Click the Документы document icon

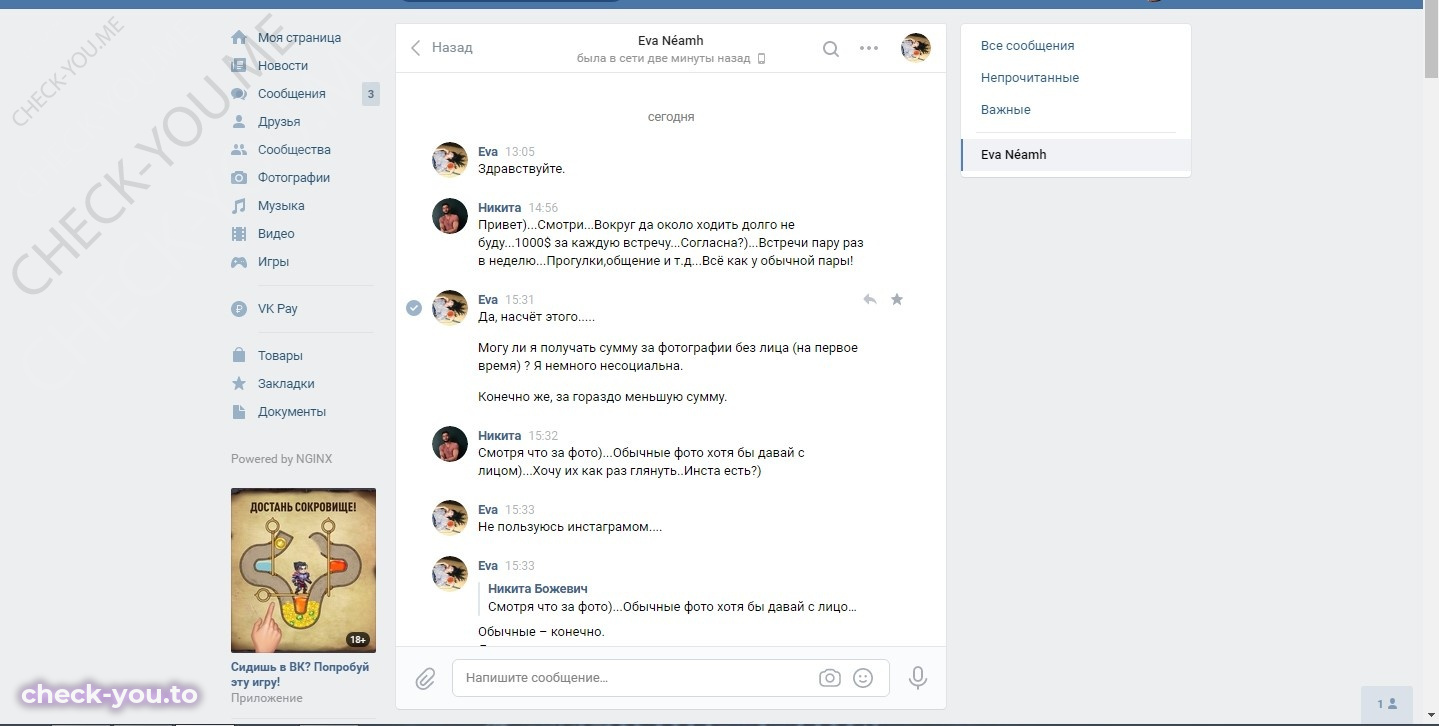pos(239,412)
